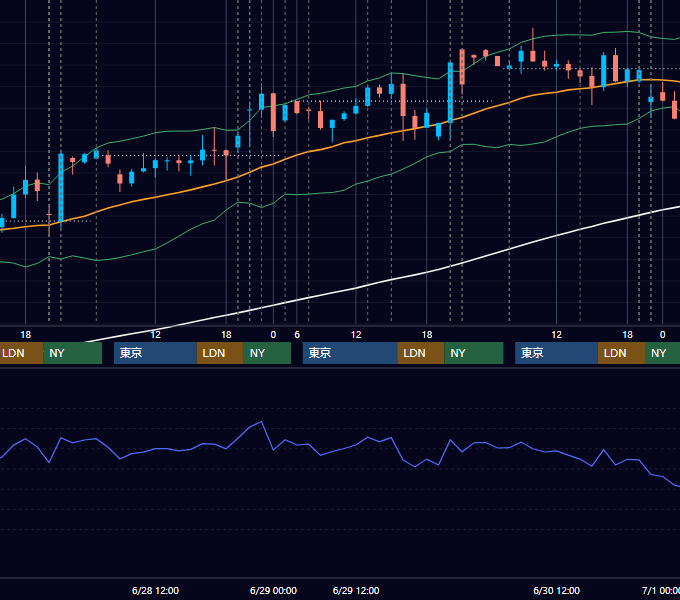
Task: Click the '6/29 00:00' date label
Action: tap(273, 590)
